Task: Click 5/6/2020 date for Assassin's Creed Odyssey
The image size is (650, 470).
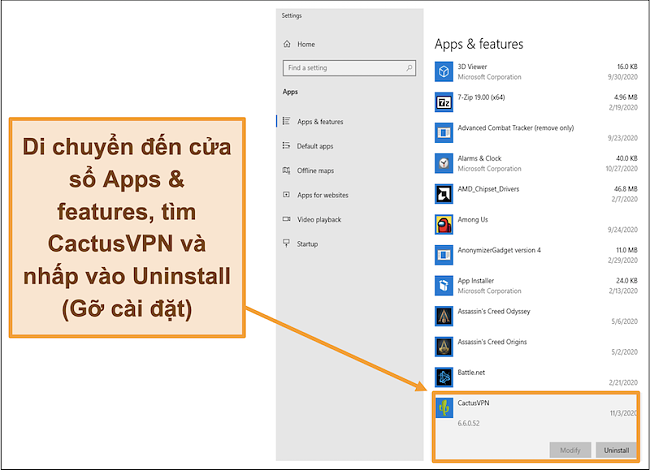Action: (624, 321)
